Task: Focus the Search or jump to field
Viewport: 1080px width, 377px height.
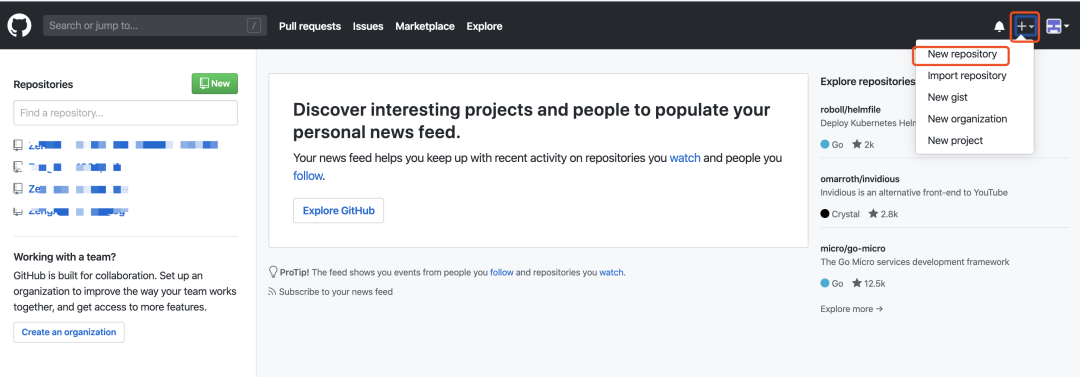Action: tap(154, 26)
